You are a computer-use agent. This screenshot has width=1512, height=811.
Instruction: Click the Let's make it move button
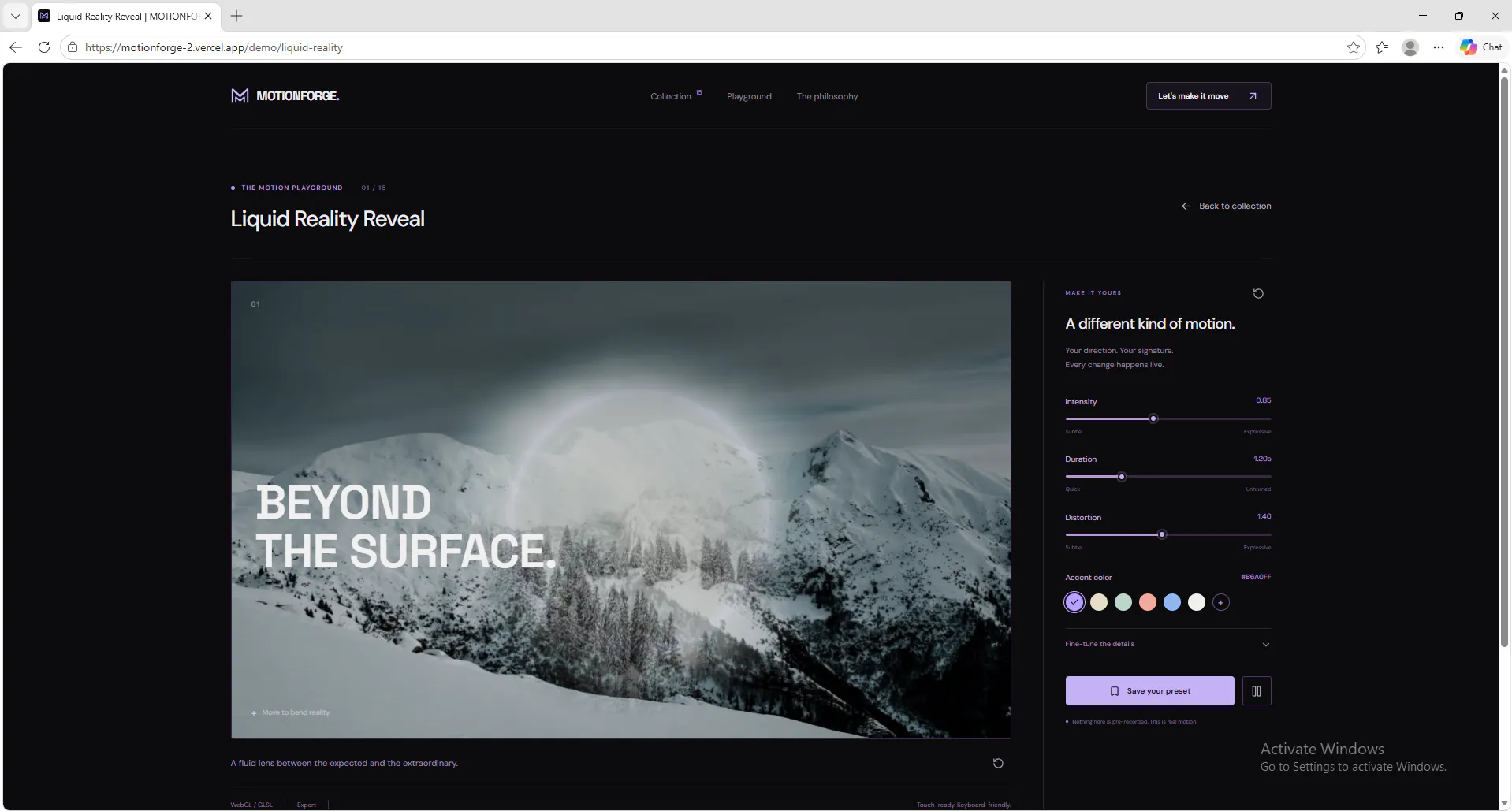(x=1208, y=96)
